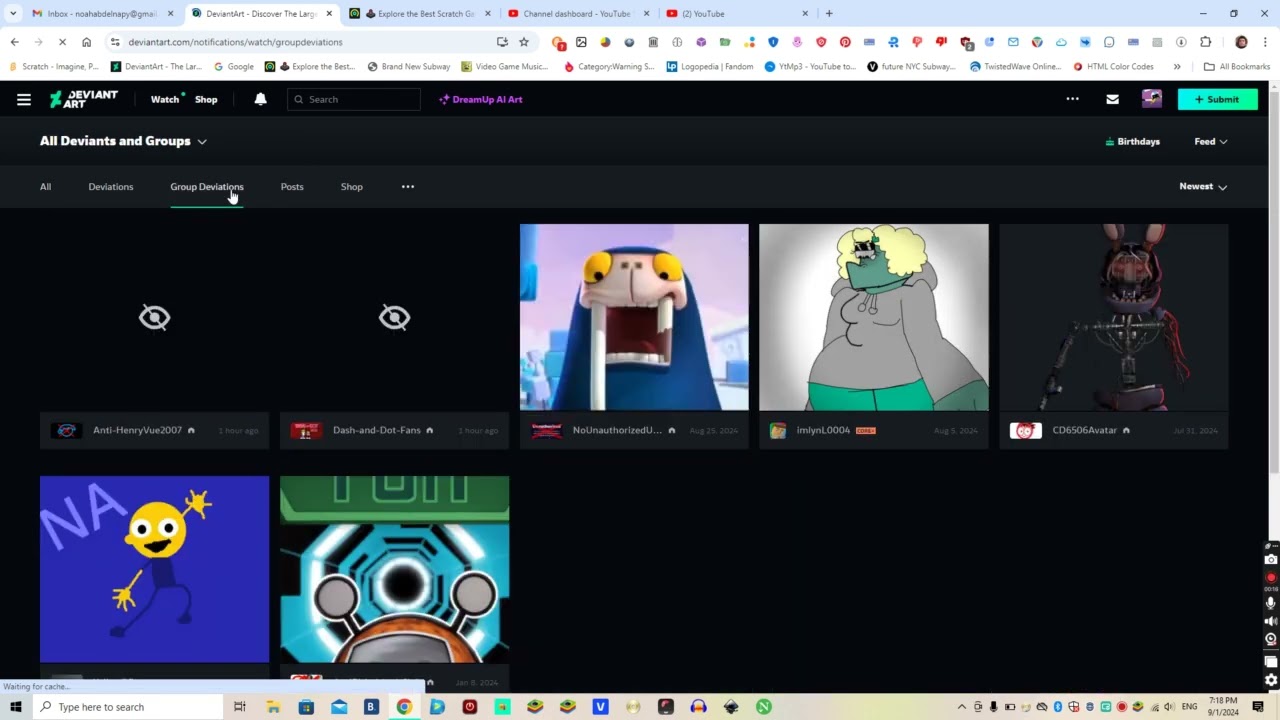Reveal hidden deviation from Dash-and-Dot-Fans
This screenshot has height=720, width=1280.
pyautogui.click(x=394, y=317)
